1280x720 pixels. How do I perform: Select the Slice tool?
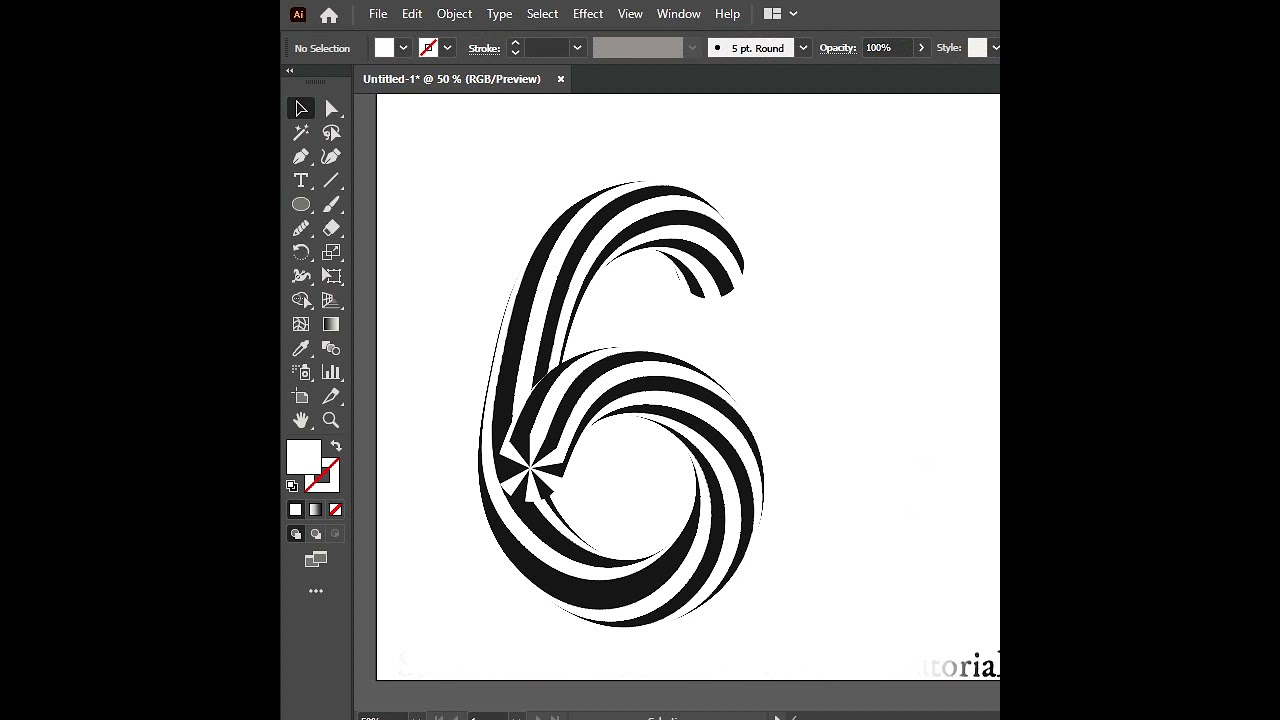tap(332, 396)
